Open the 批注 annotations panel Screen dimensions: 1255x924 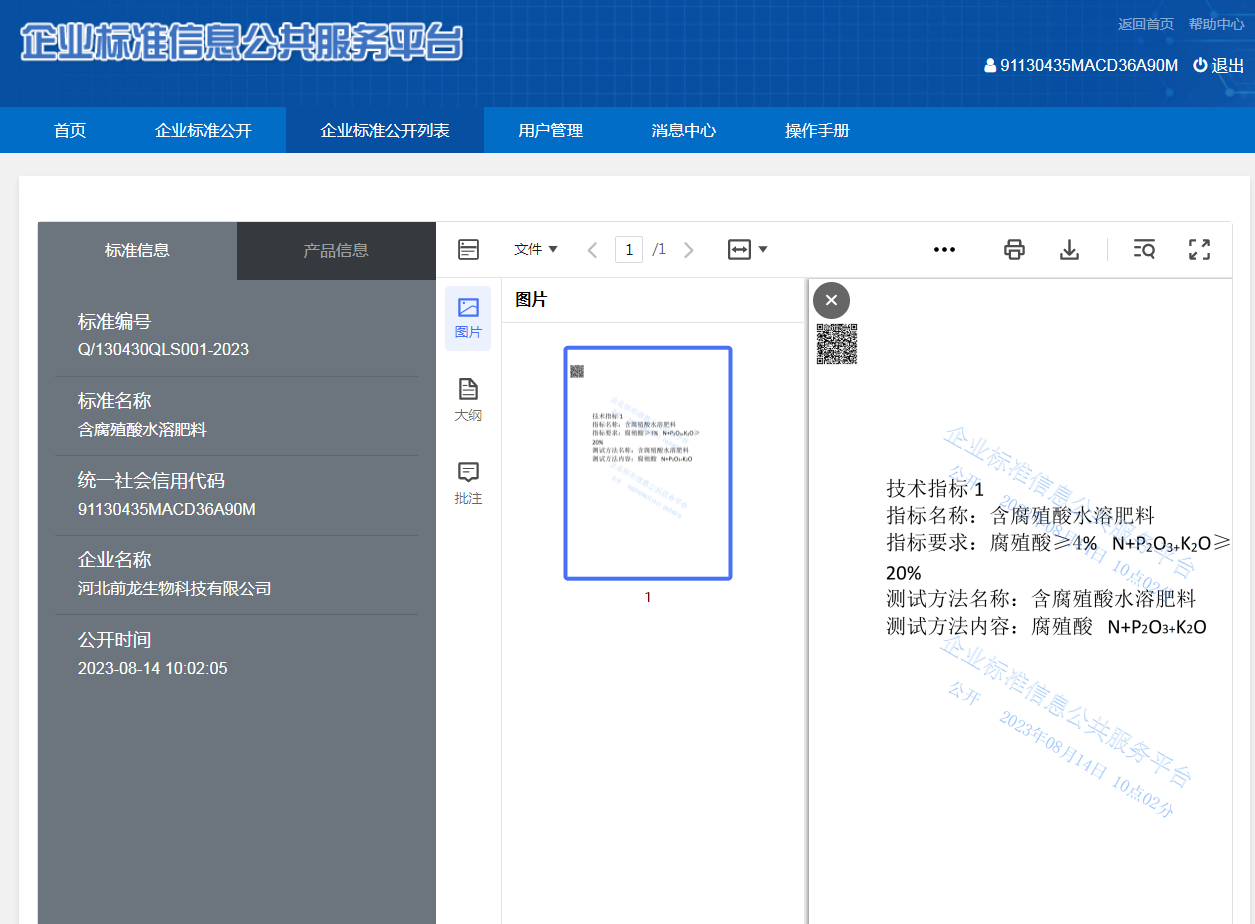[468, 483]
